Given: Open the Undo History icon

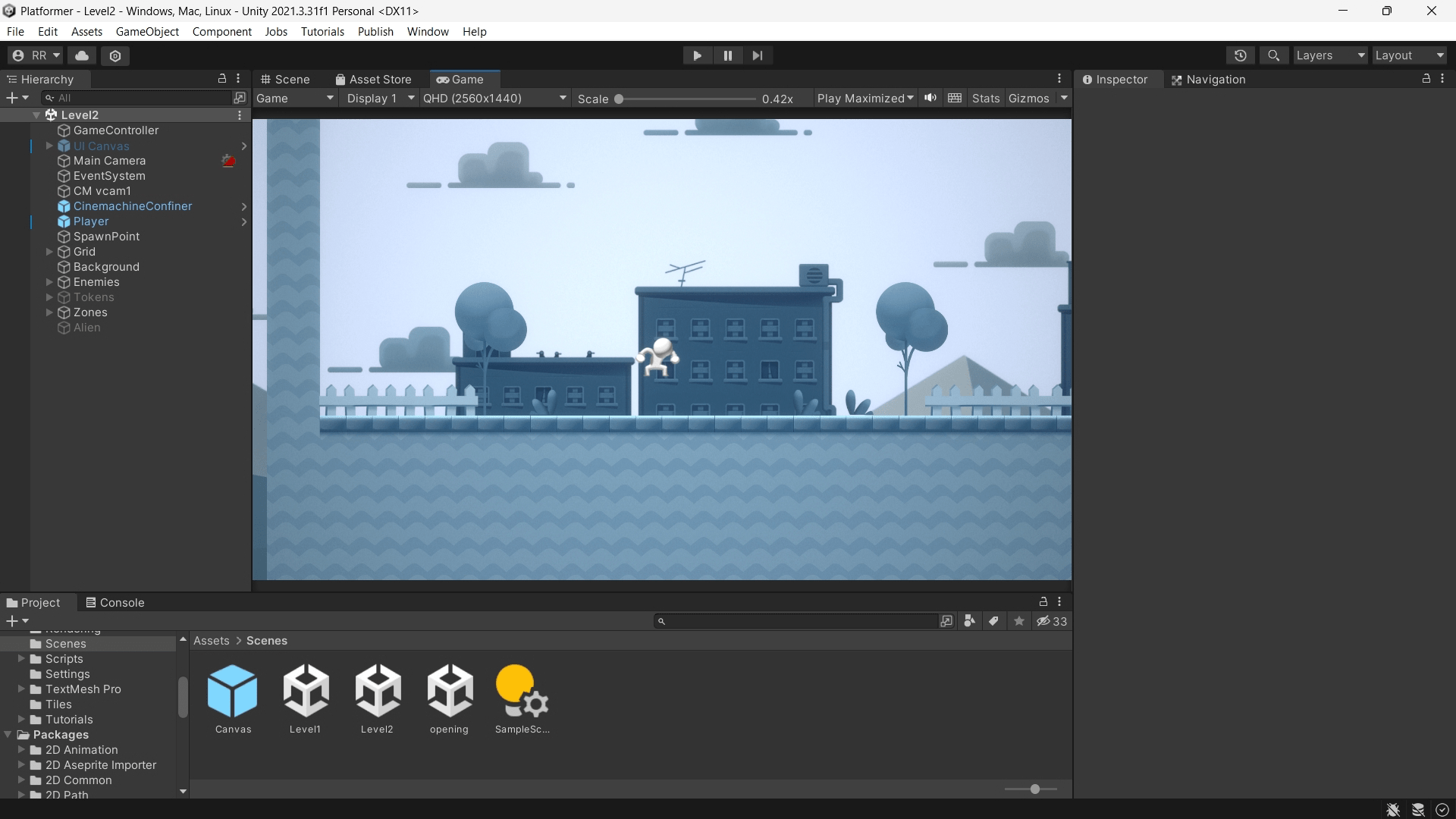Looking at the screenshot, I should pos(1241,55).
